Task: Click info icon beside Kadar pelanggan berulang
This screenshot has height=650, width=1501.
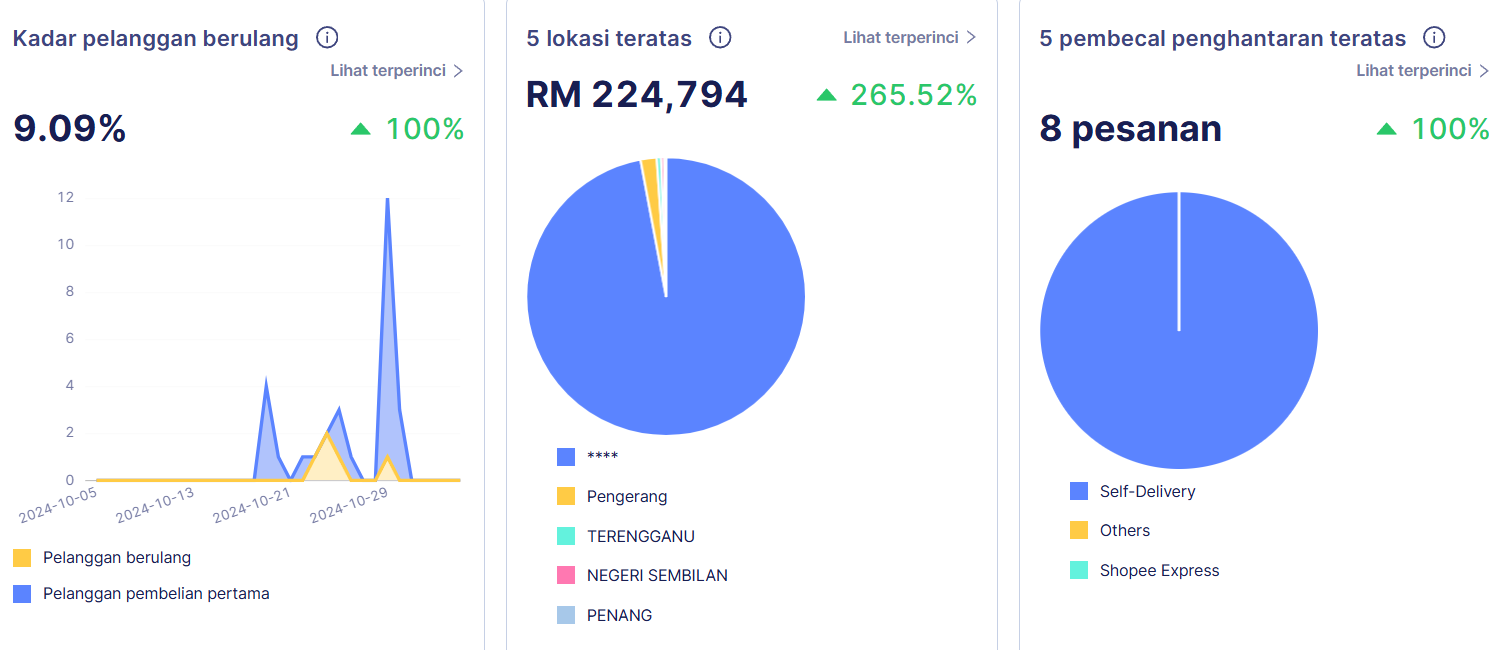Action: (327, 38)
